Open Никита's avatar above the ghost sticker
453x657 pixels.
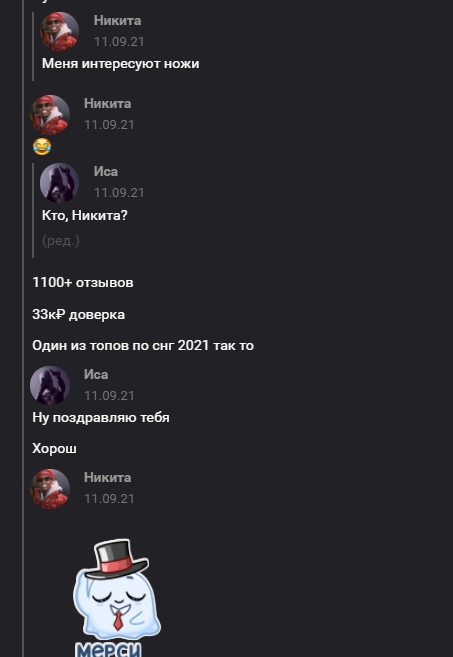pos(49,489)
